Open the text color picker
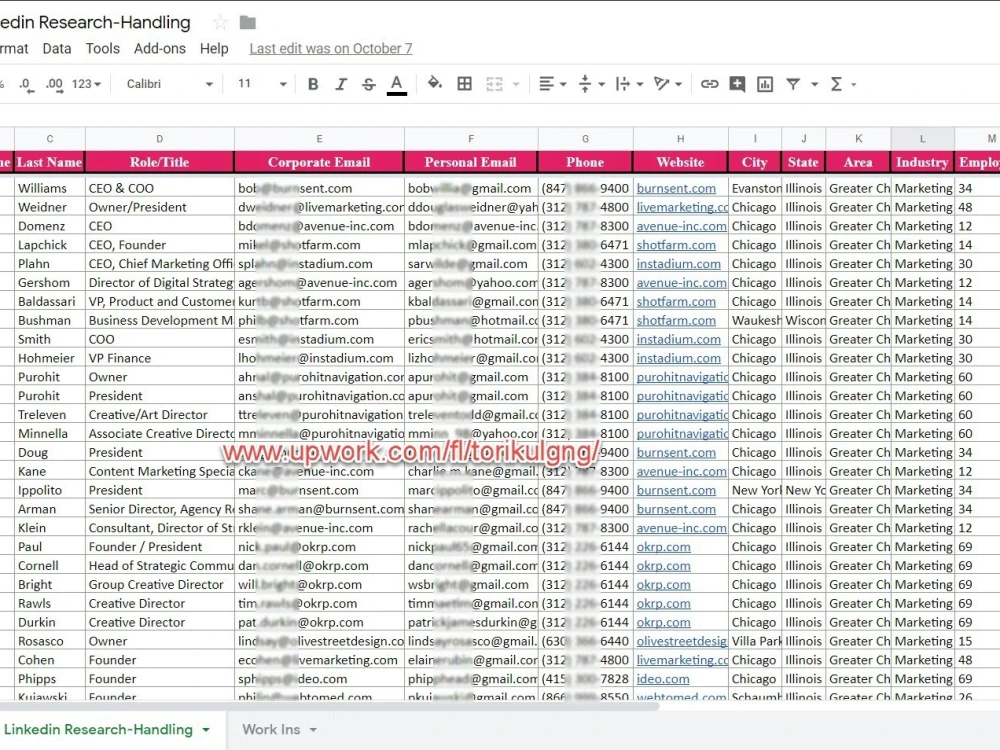1000x750 pixels. coord(397,84)
